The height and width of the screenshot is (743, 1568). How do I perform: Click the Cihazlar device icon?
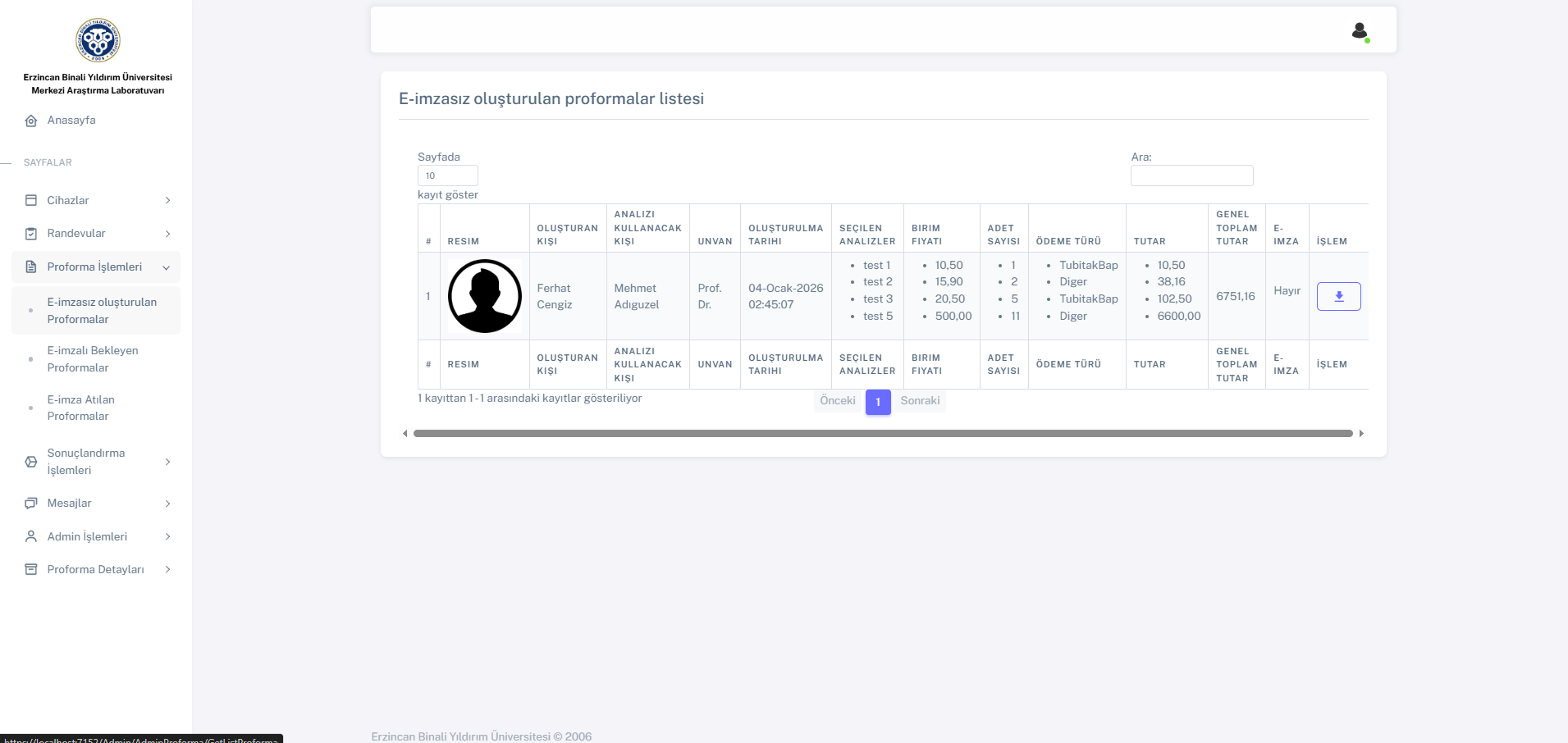coord(31,200)
